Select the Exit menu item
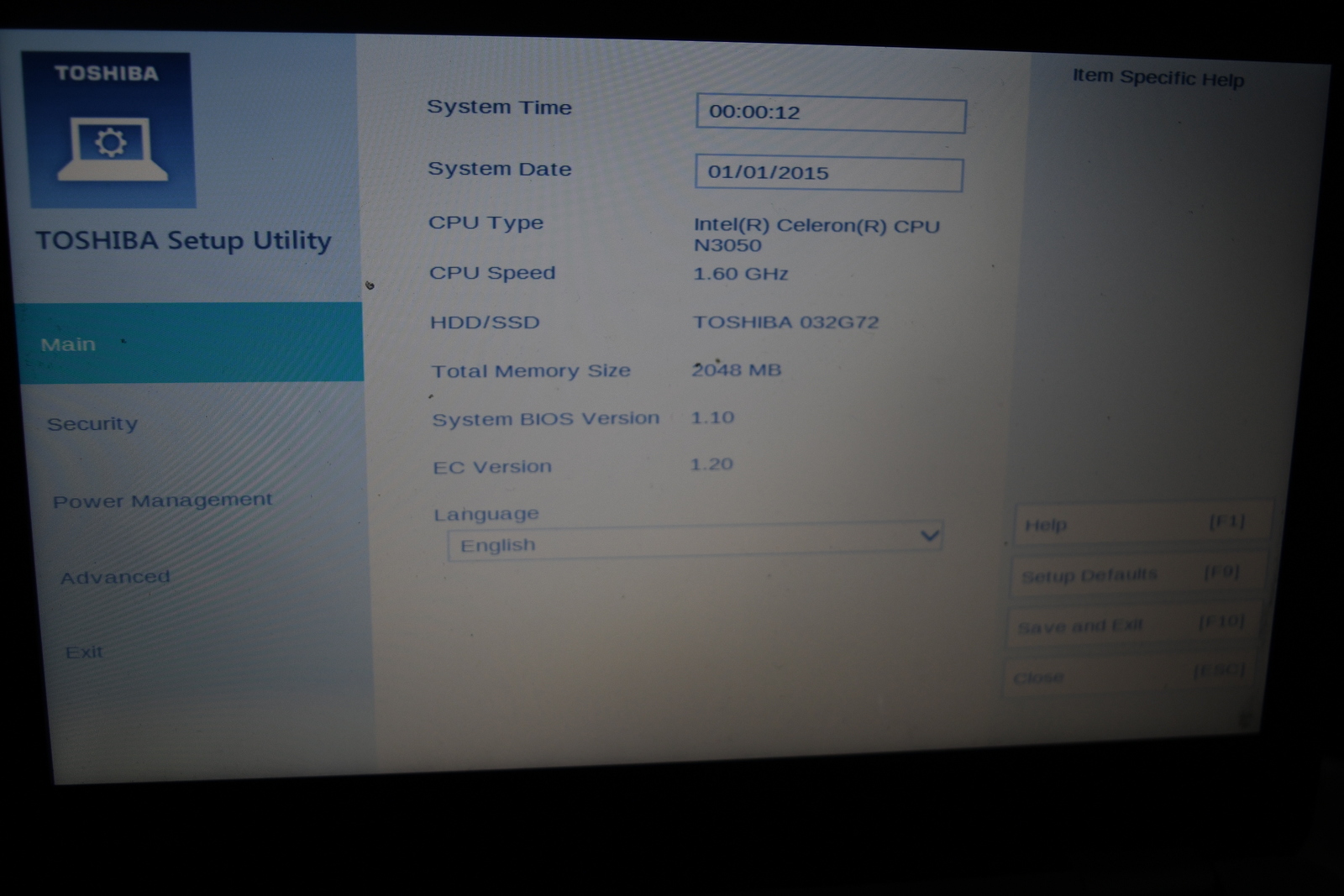This screenshot has width=1344, height=896. coord(84,652)
